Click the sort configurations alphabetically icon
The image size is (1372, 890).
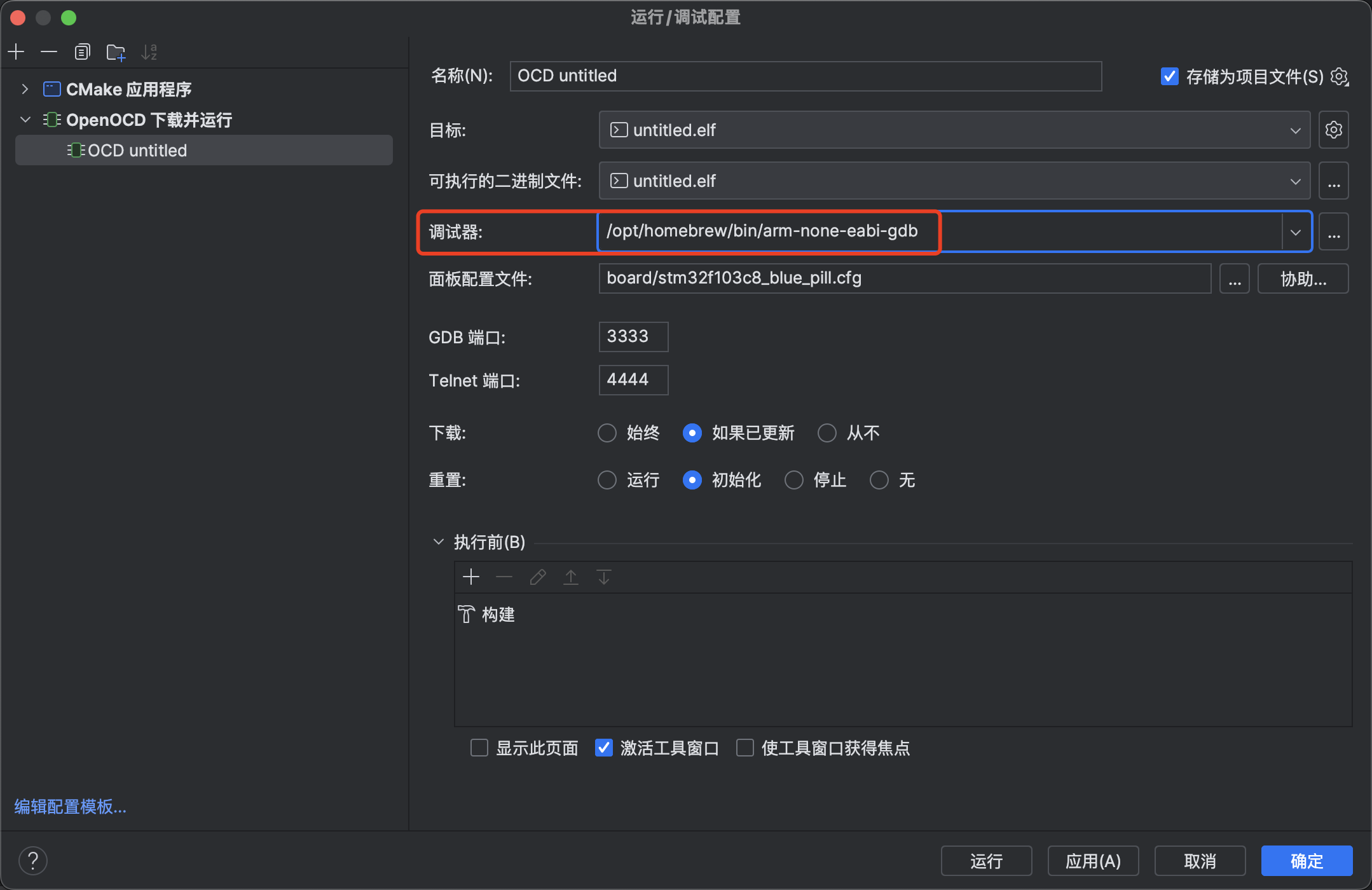point(149,51)
